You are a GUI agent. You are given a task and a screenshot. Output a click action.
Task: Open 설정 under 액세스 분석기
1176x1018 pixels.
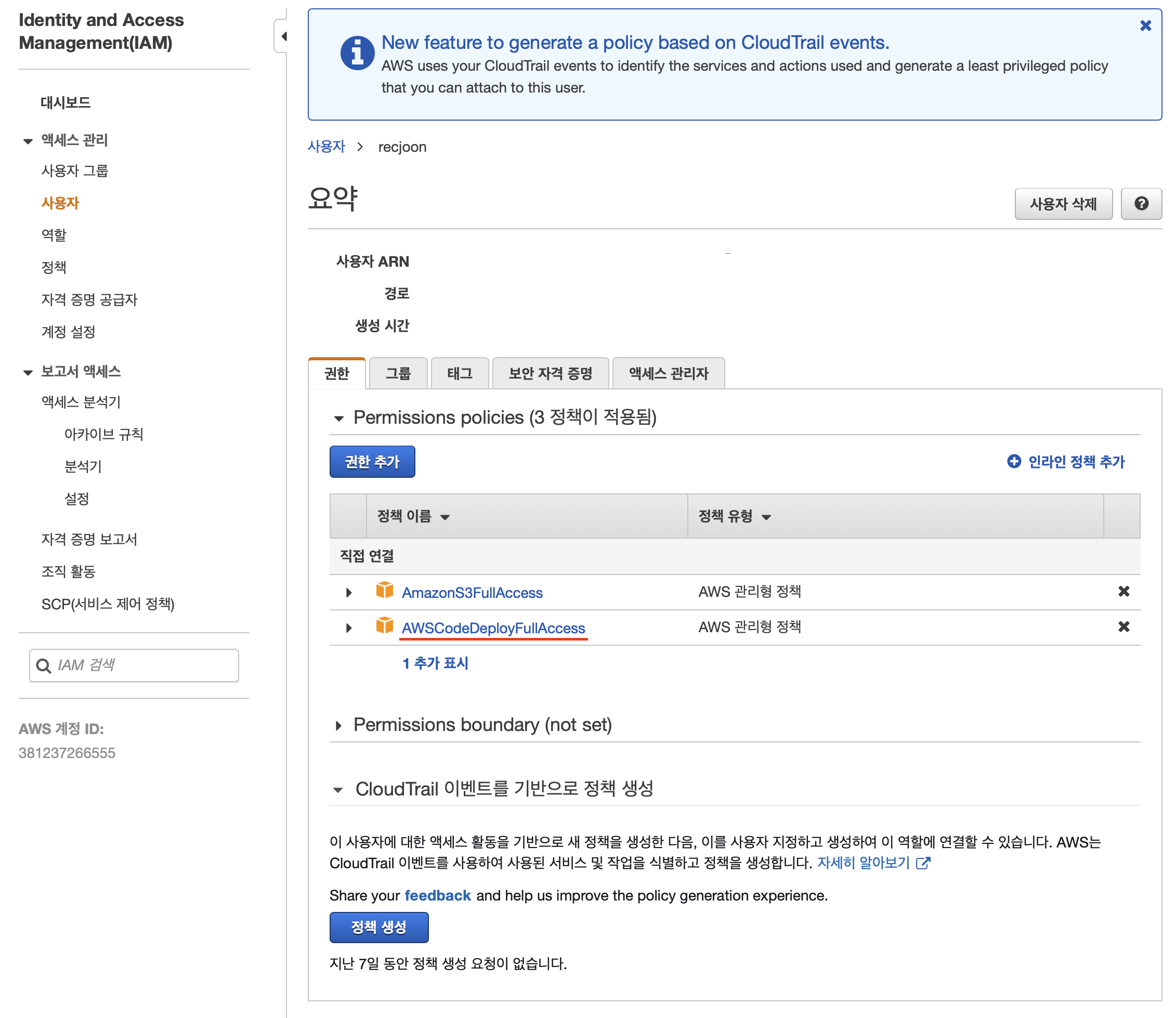point(77,499)
